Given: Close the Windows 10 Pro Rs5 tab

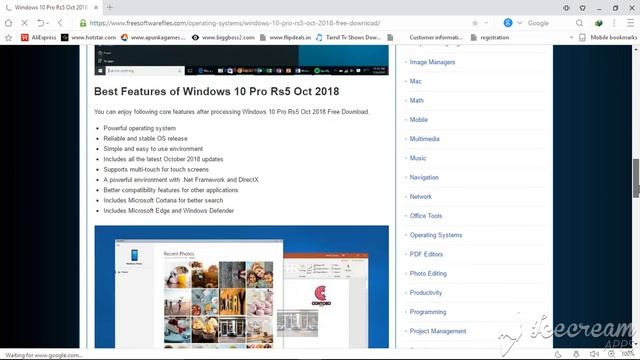Looking at the screenshot, I should pos(96,7).
